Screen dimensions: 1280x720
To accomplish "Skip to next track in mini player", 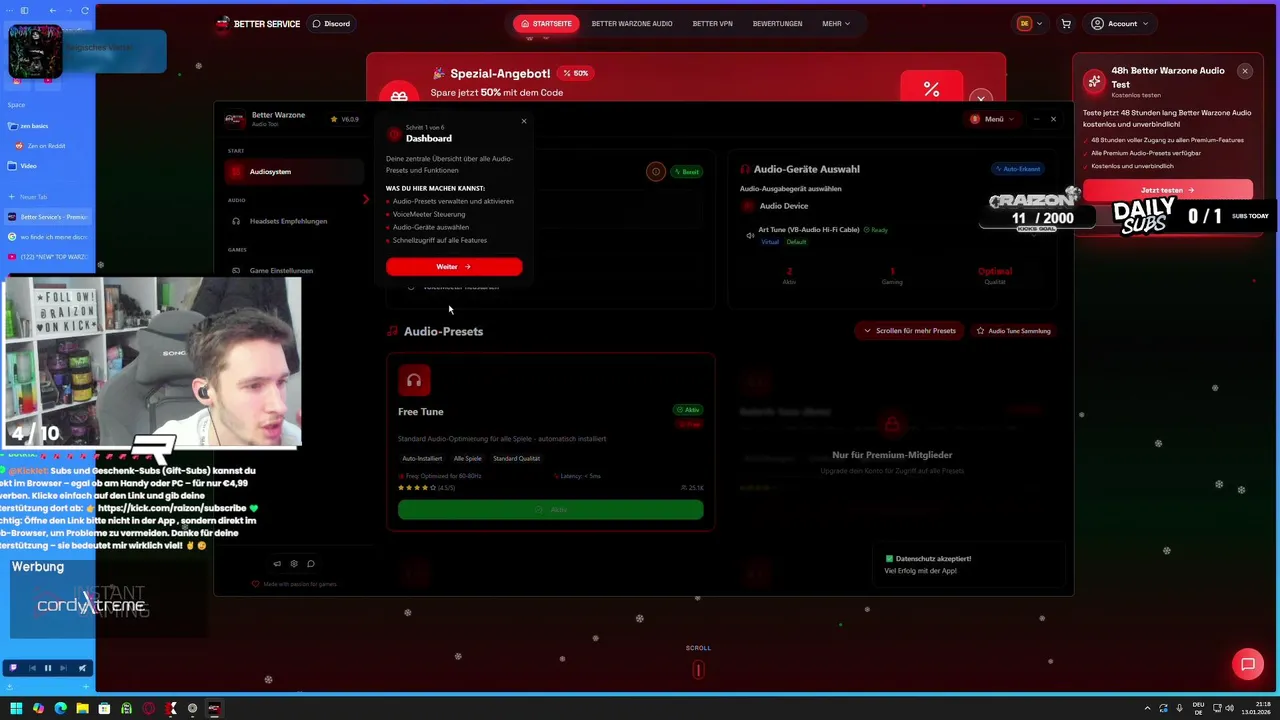I will pos(64,668).
